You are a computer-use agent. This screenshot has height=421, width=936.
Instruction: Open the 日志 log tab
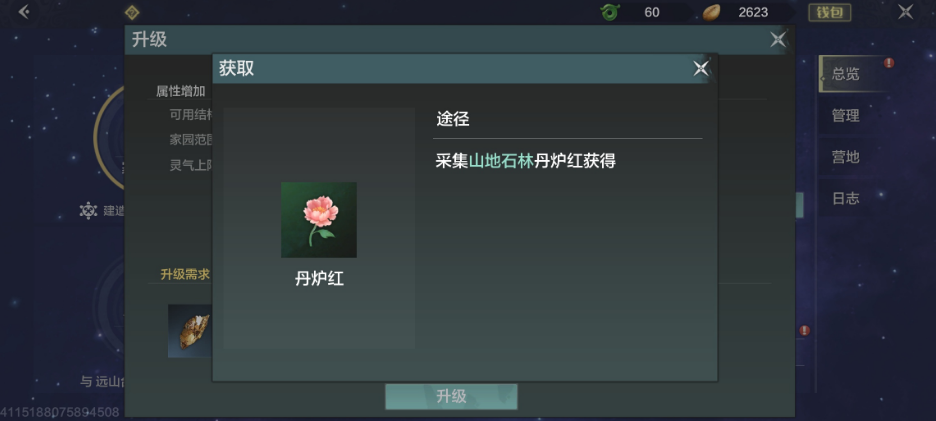coord(846,198)
